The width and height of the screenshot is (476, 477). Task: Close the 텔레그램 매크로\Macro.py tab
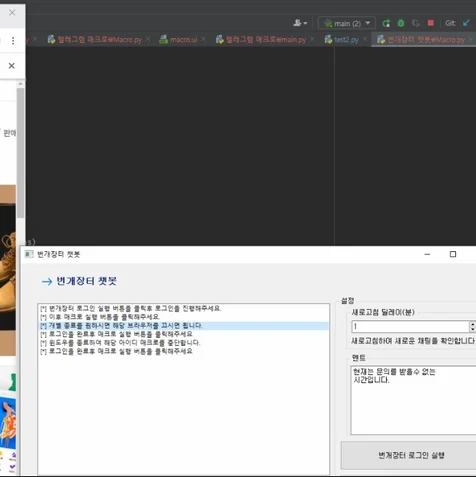(x=148, y=39)
